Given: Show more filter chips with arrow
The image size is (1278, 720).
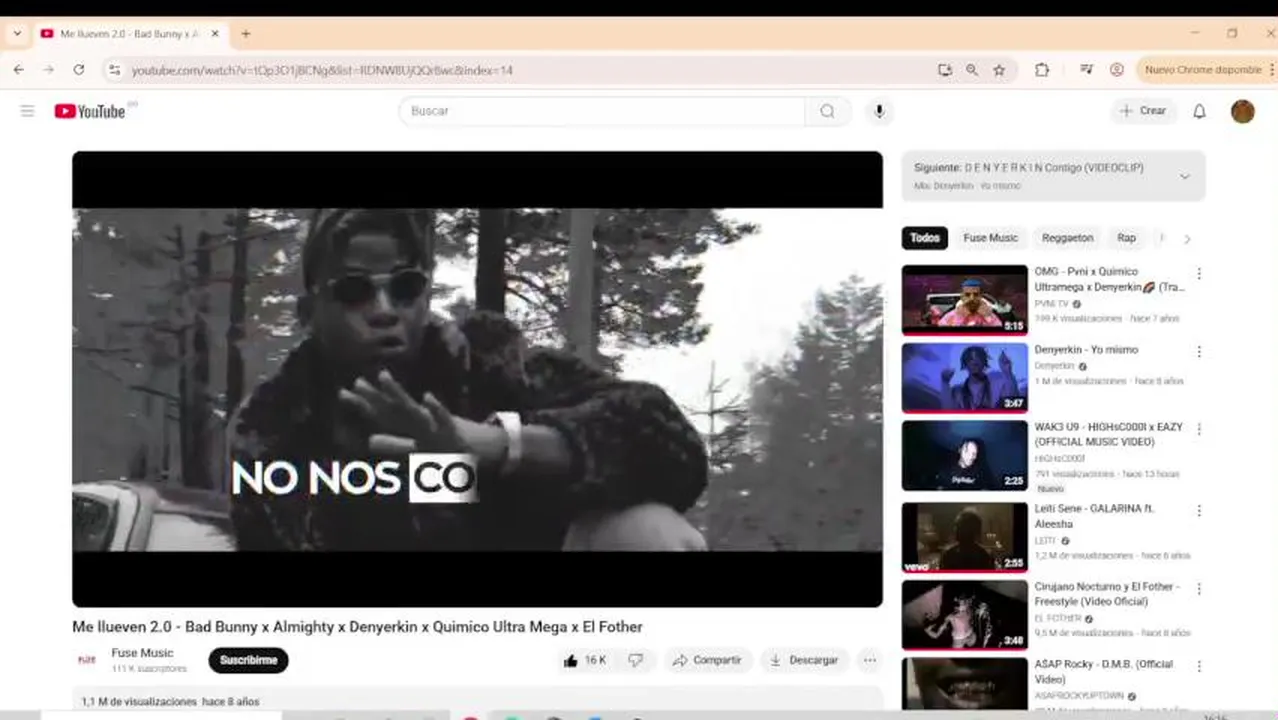Looking at the screenshot, I should point(1187,239).
